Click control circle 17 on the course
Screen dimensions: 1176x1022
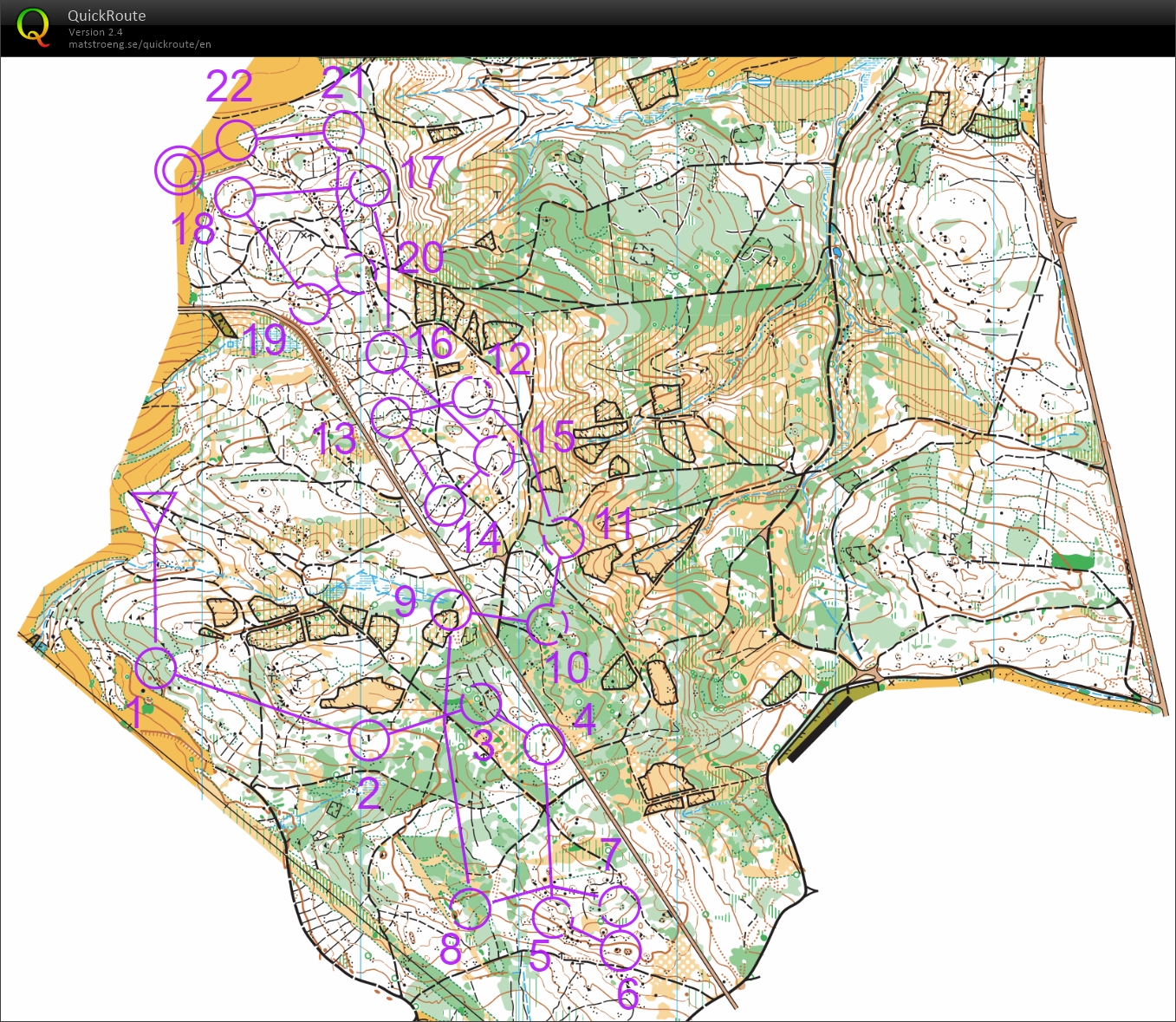pos(370,186)
